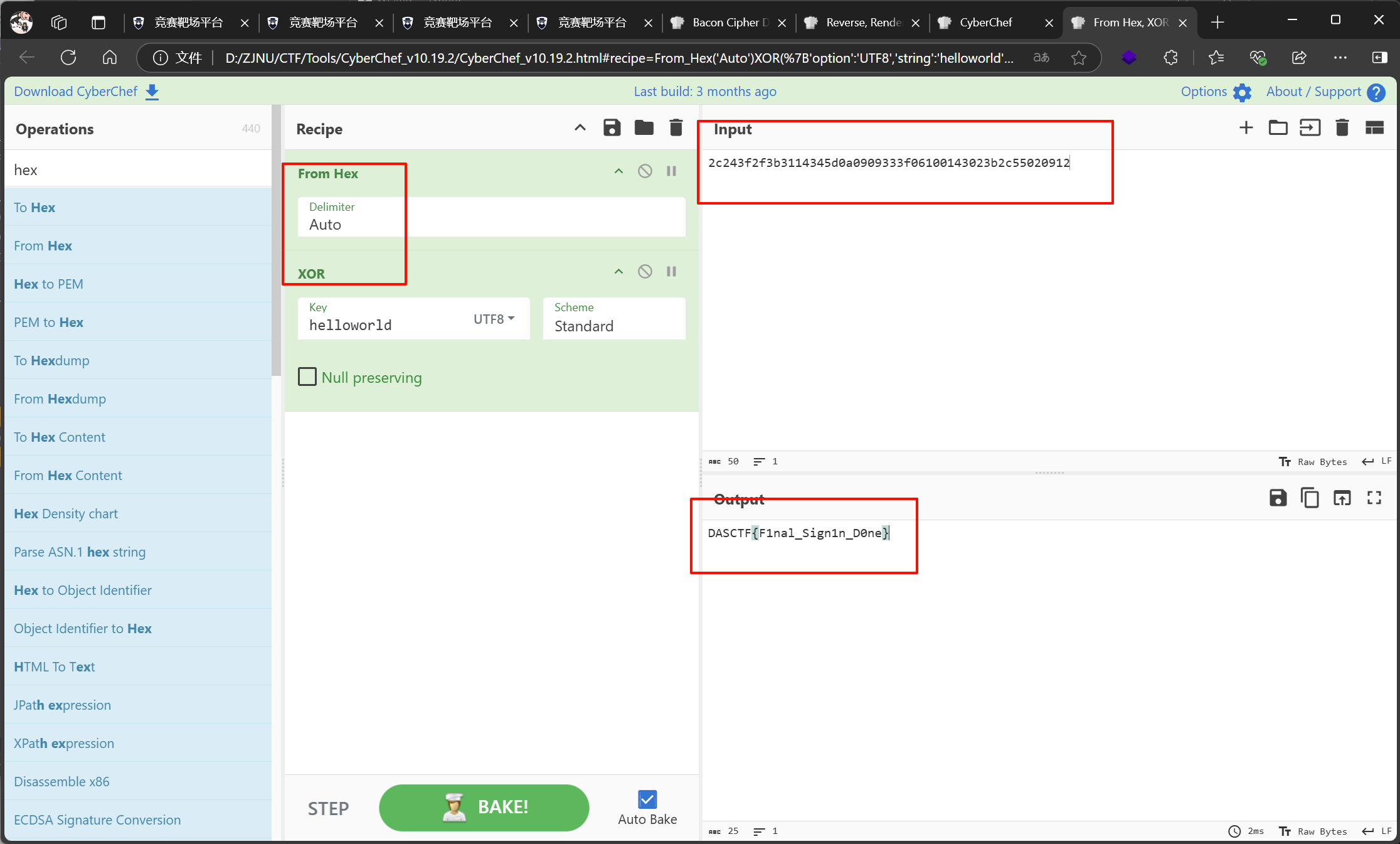Refresh the page

coord(68,58)
